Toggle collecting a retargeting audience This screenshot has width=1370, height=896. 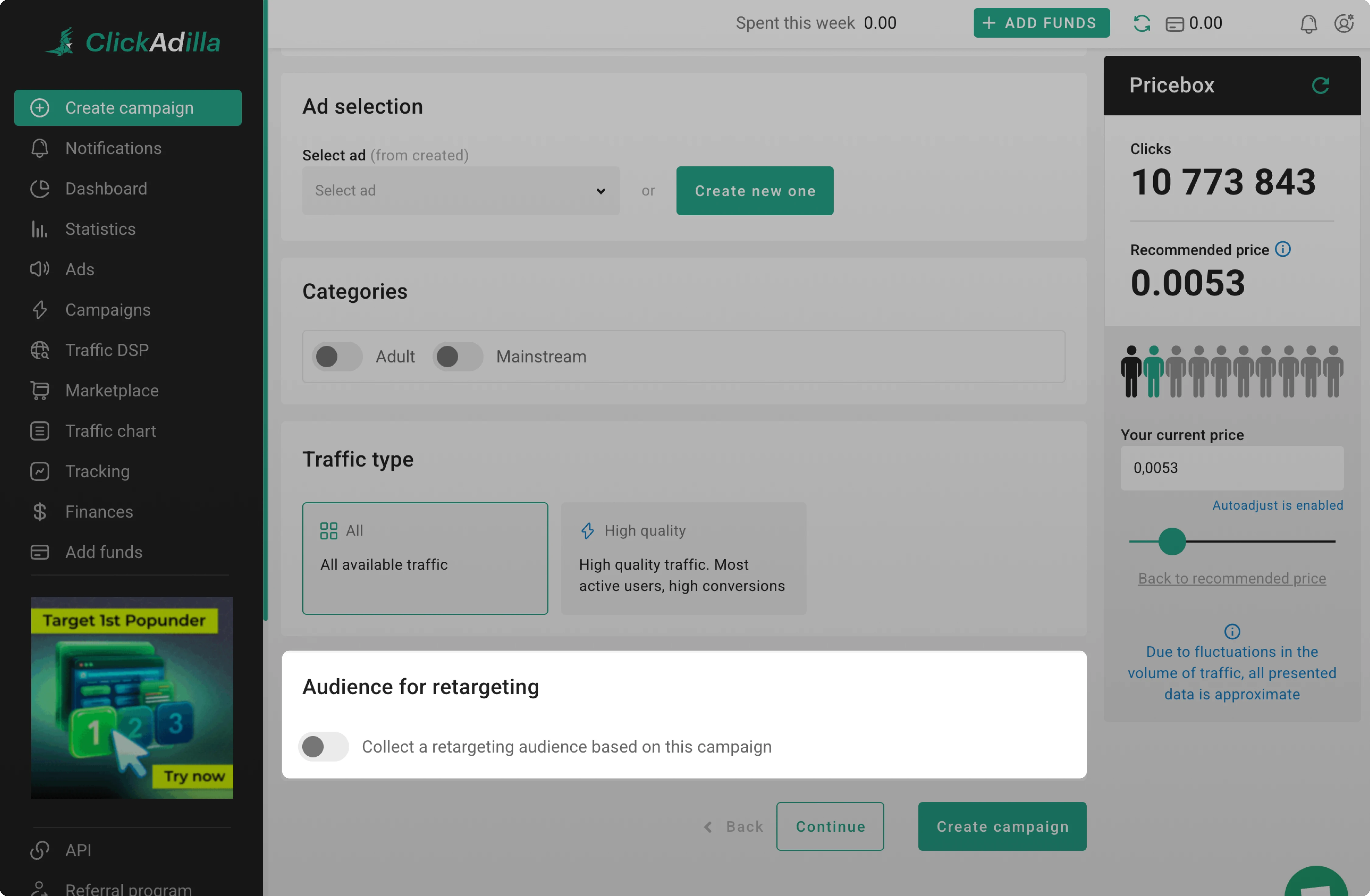323,747
